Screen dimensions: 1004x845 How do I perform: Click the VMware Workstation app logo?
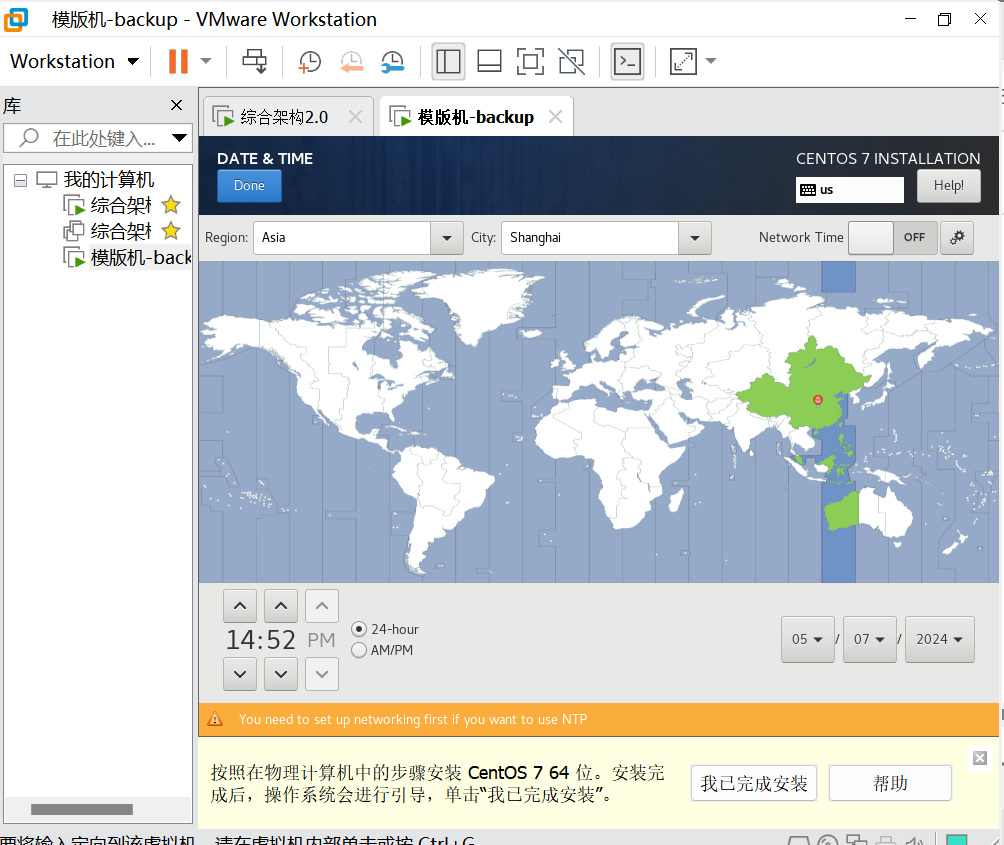(x=16, y=19)
